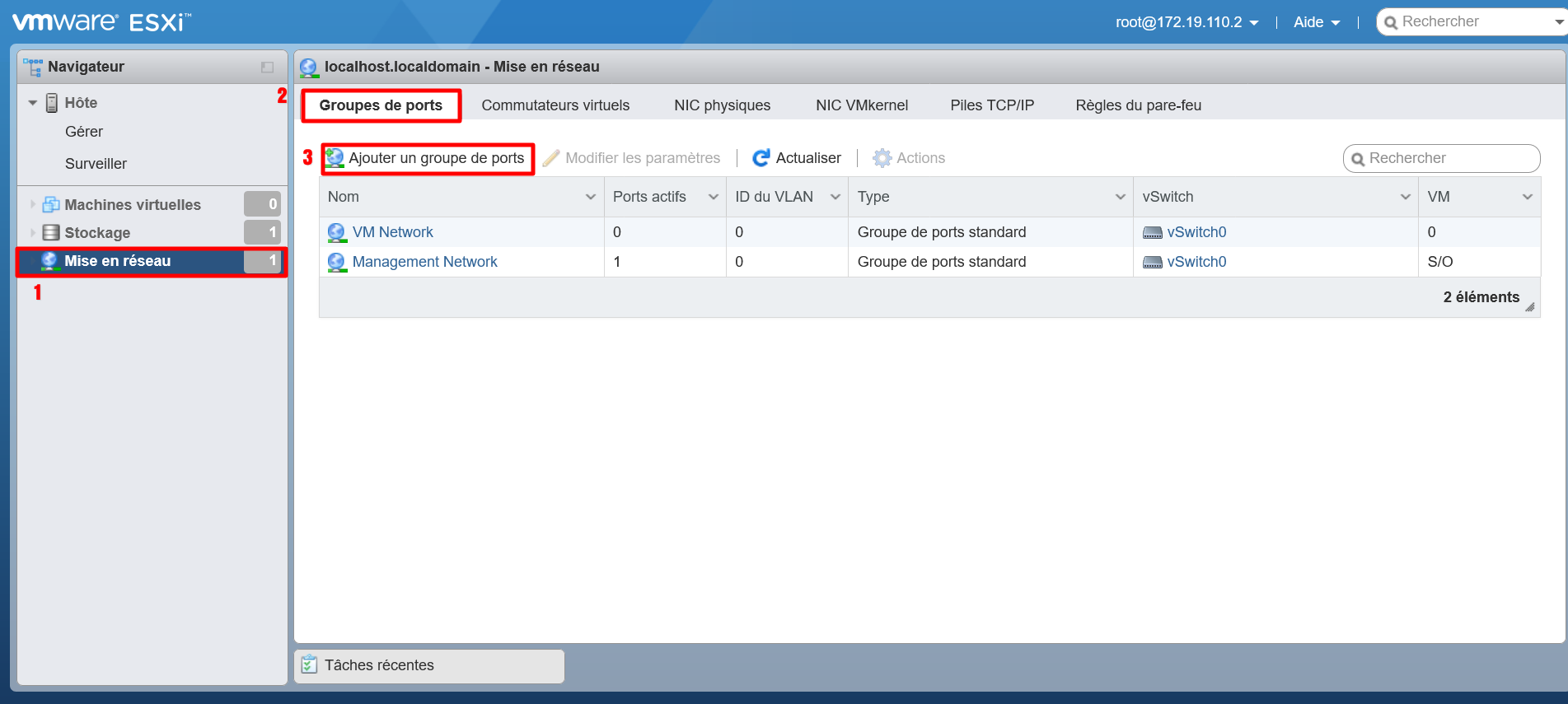
Task: Switch to the Règles du pare-feu tab
Action: [x=1138, y=105]
